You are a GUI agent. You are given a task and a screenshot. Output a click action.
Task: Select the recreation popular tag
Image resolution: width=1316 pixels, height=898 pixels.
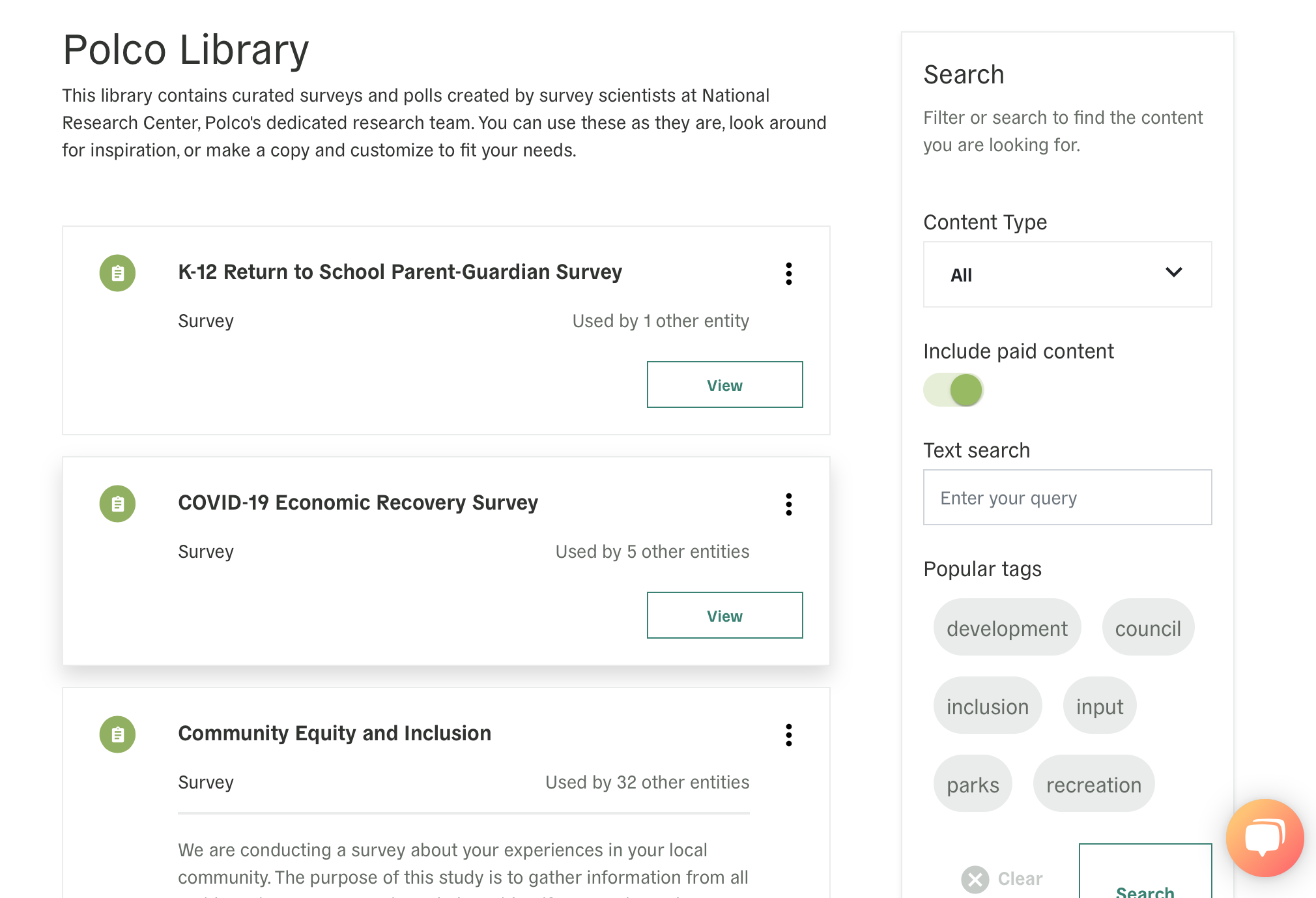pyautogui.click(x=1094, y=784)
